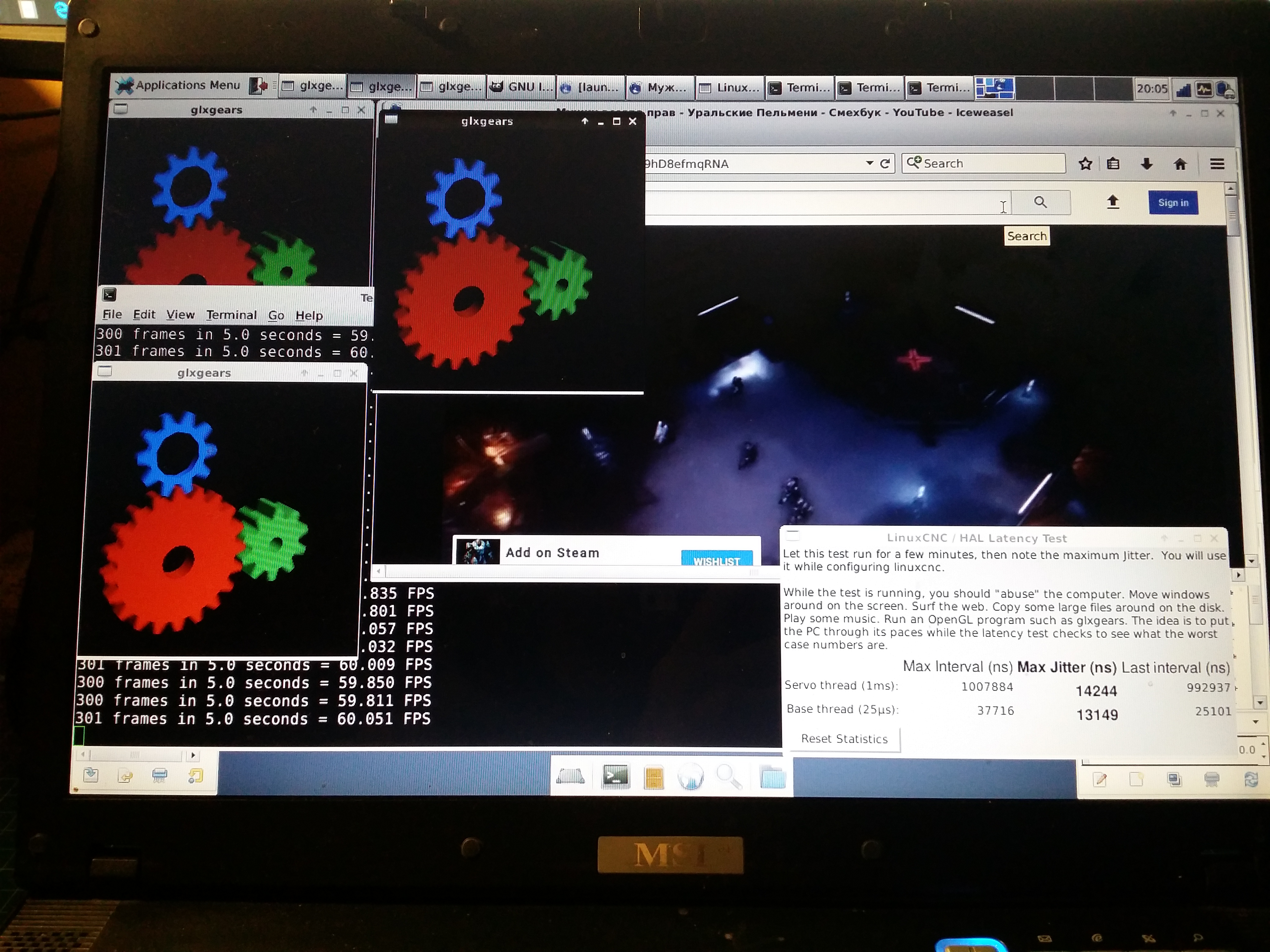1270x952 pixels.
Task: Click the YouTube upload arrow icon
Action: click(1113, 202)
